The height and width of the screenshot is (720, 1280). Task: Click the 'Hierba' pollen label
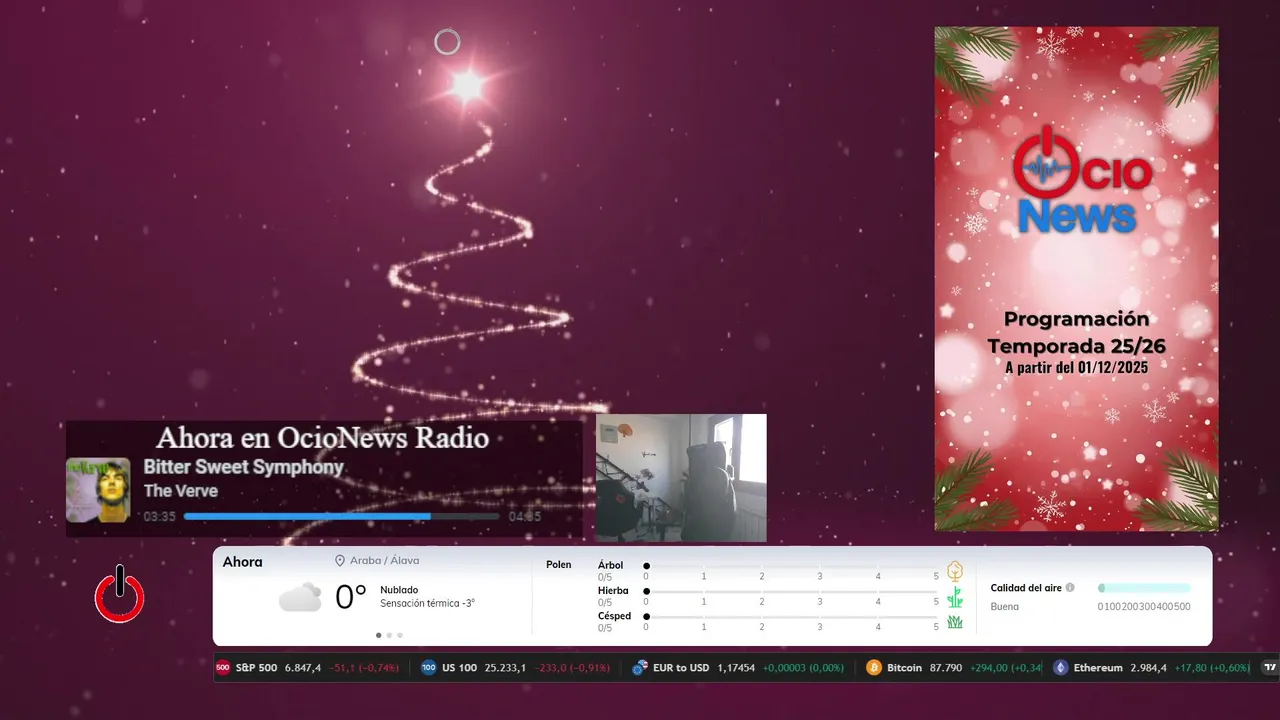[x=613, y=591]
